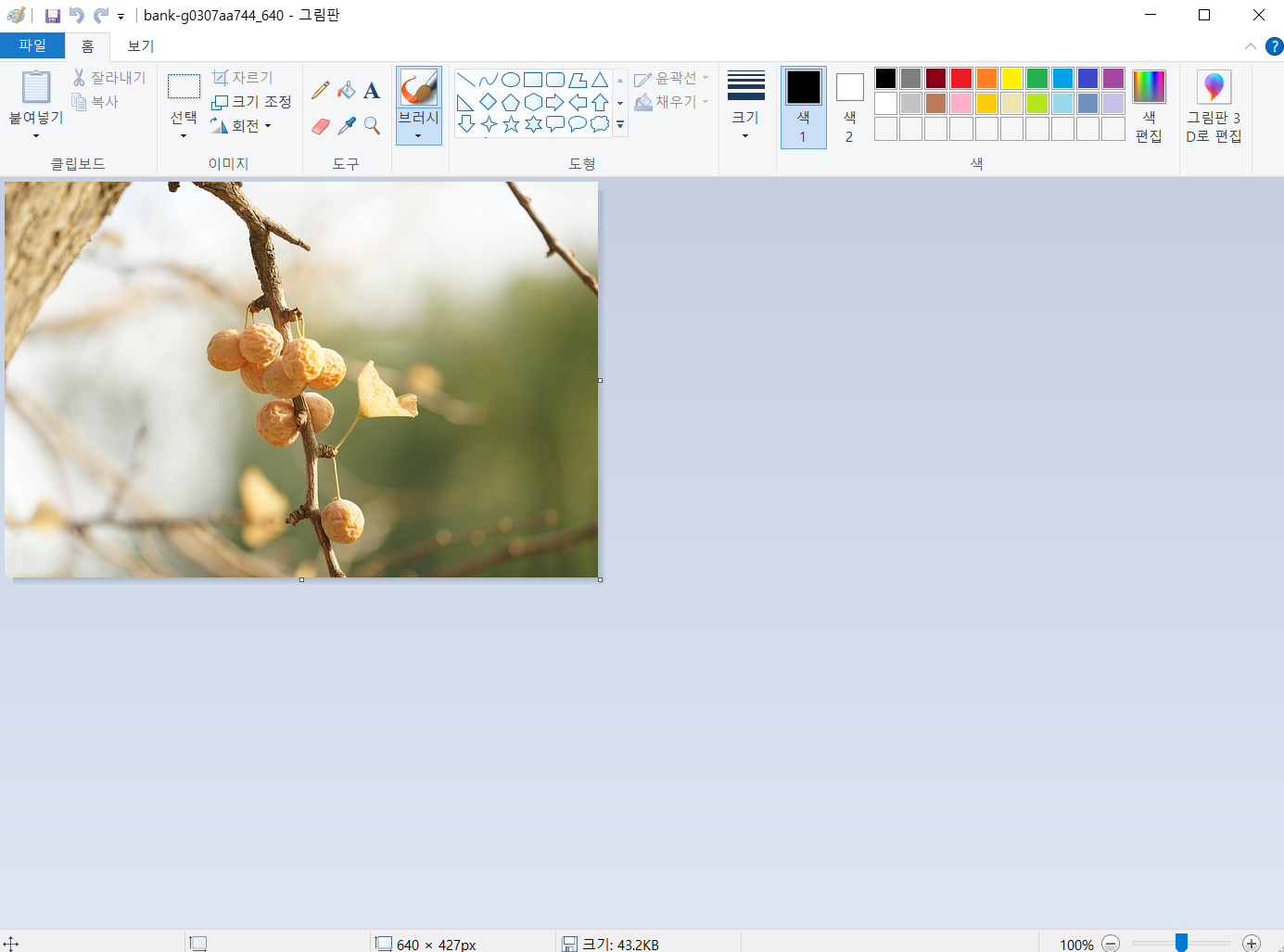1284x952 pixels.
Task: Select the Pencil tool
Action: [321, 90]
